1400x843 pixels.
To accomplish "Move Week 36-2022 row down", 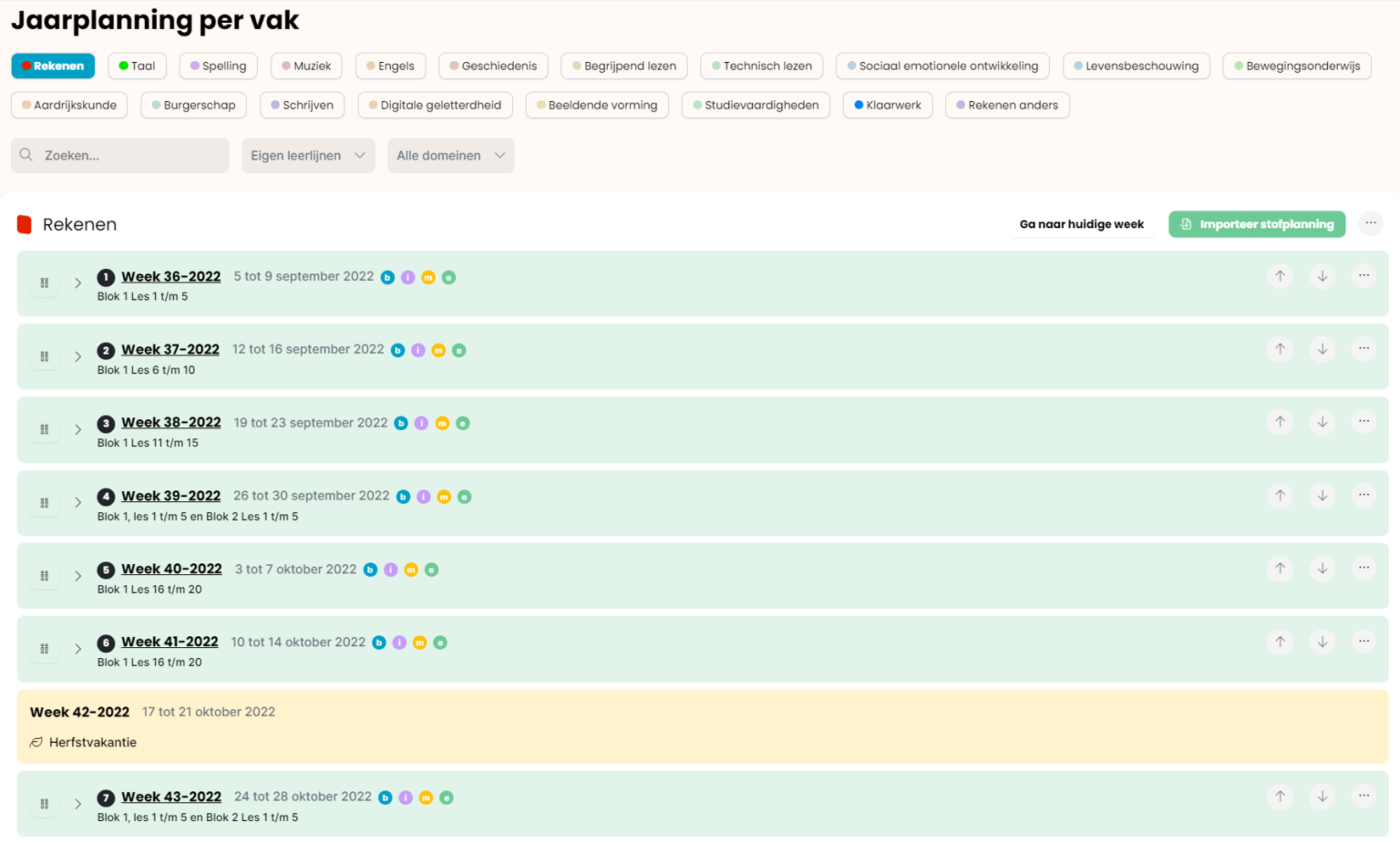I will (1322, 276).
